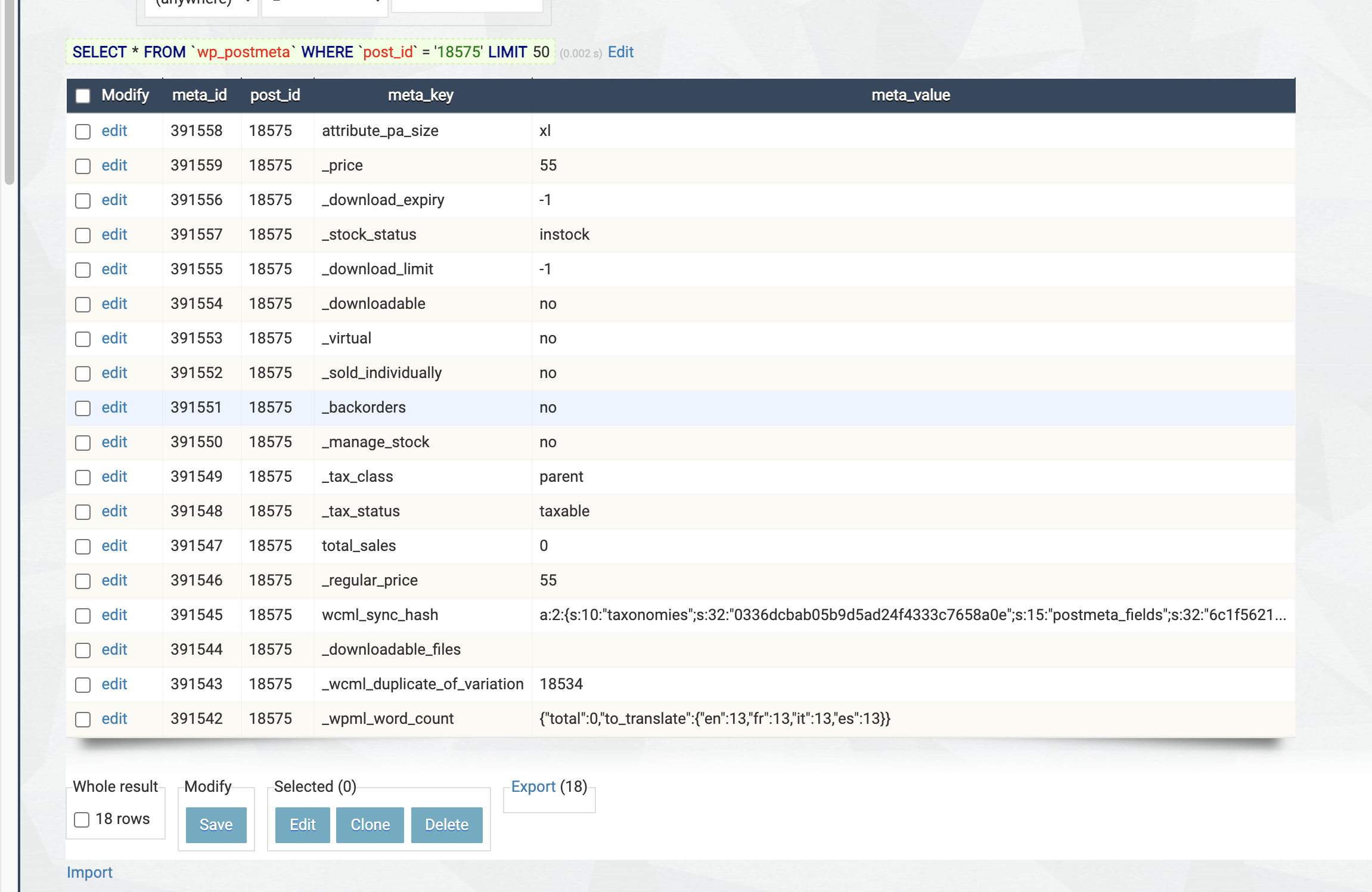Sort by the post_id column header

(x=275, y=95)
